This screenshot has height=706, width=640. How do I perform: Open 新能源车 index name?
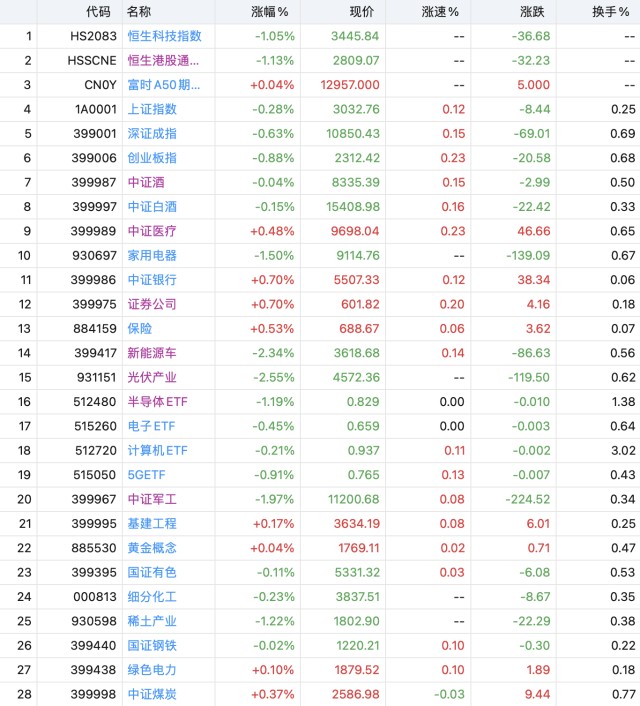tap(152, 353)
